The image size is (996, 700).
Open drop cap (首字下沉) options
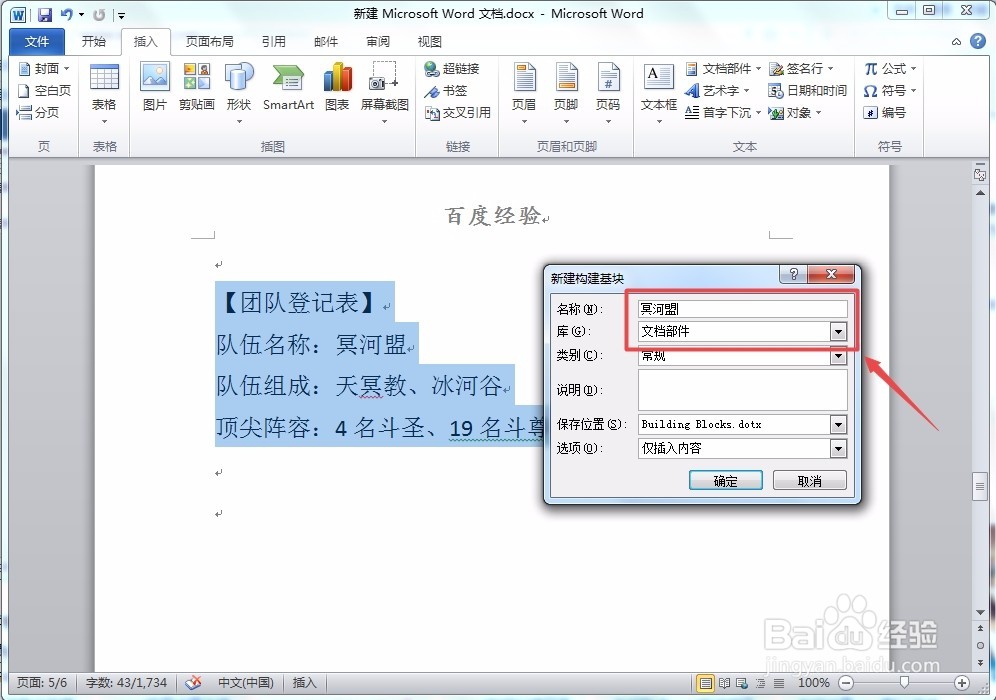click(723, 112)
